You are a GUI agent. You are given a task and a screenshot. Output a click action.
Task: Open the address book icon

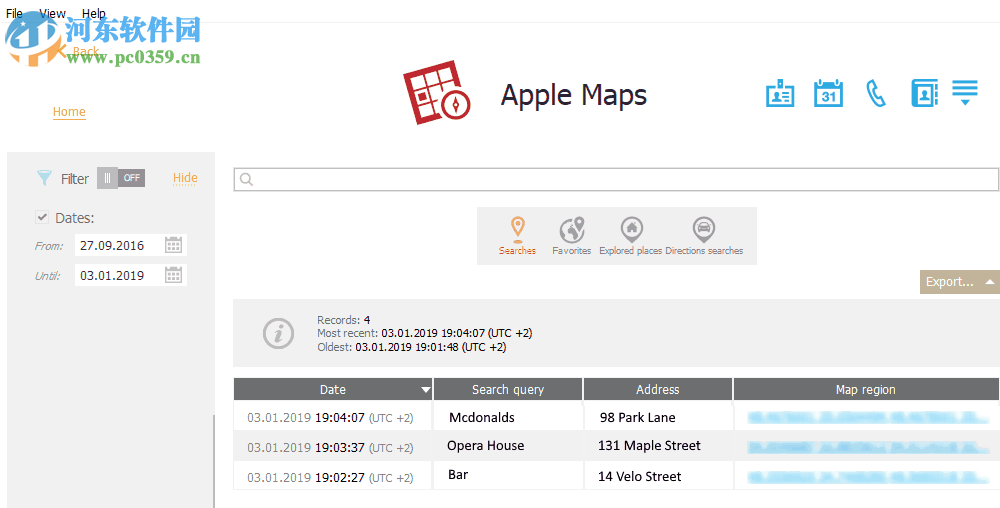[924, 94]
